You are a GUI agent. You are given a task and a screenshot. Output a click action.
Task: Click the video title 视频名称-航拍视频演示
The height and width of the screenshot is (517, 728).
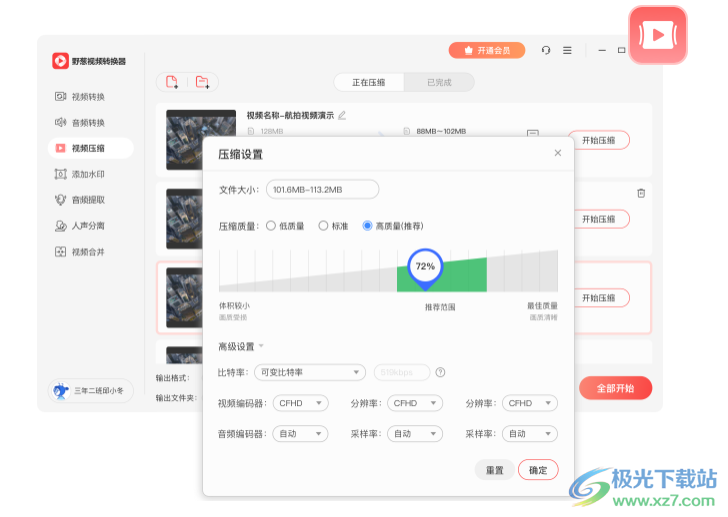[x=290, y=115]
